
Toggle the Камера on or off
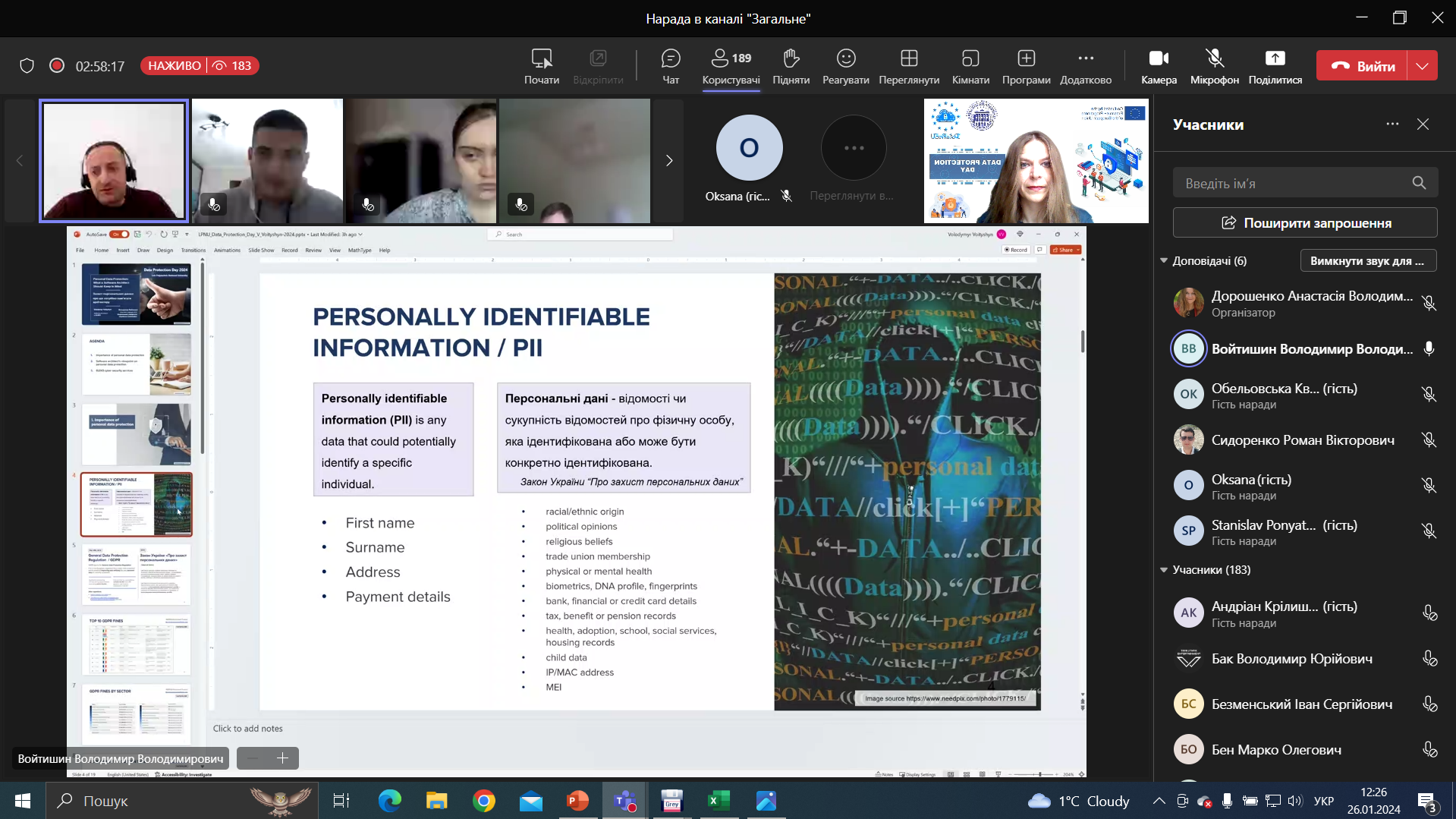[x=1159, y=66]
